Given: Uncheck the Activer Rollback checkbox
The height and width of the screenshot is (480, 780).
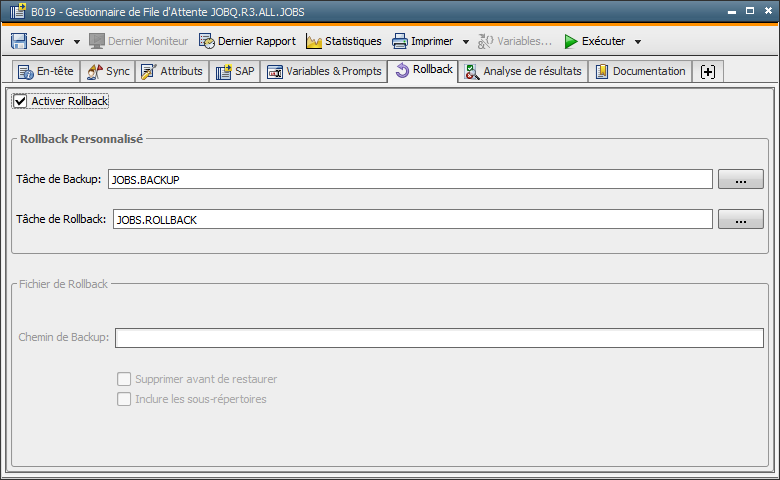Looking at the screenshot, I should (x=20, y=101).
